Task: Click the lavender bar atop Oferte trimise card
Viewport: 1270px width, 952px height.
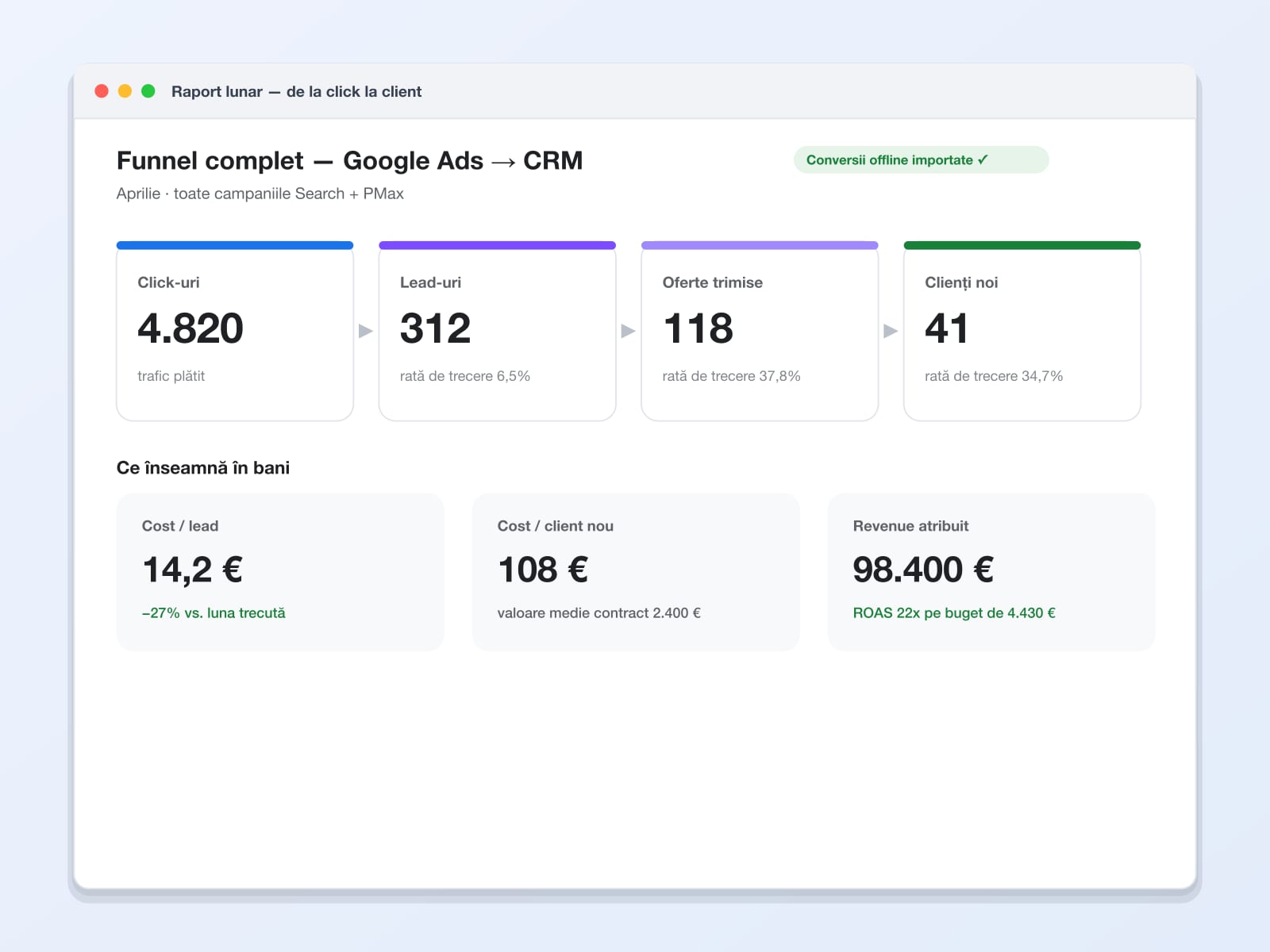Action: 760,245
